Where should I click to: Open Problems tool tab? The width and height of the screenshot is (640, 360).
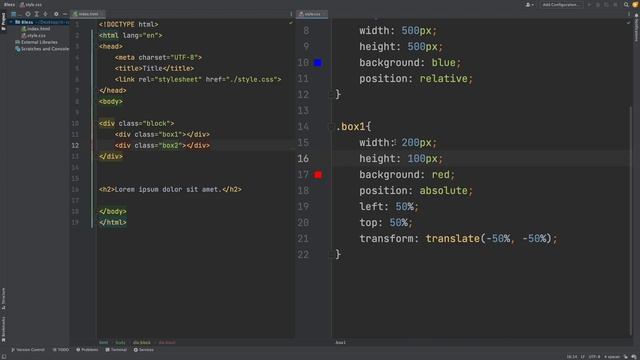click(87, 350)
